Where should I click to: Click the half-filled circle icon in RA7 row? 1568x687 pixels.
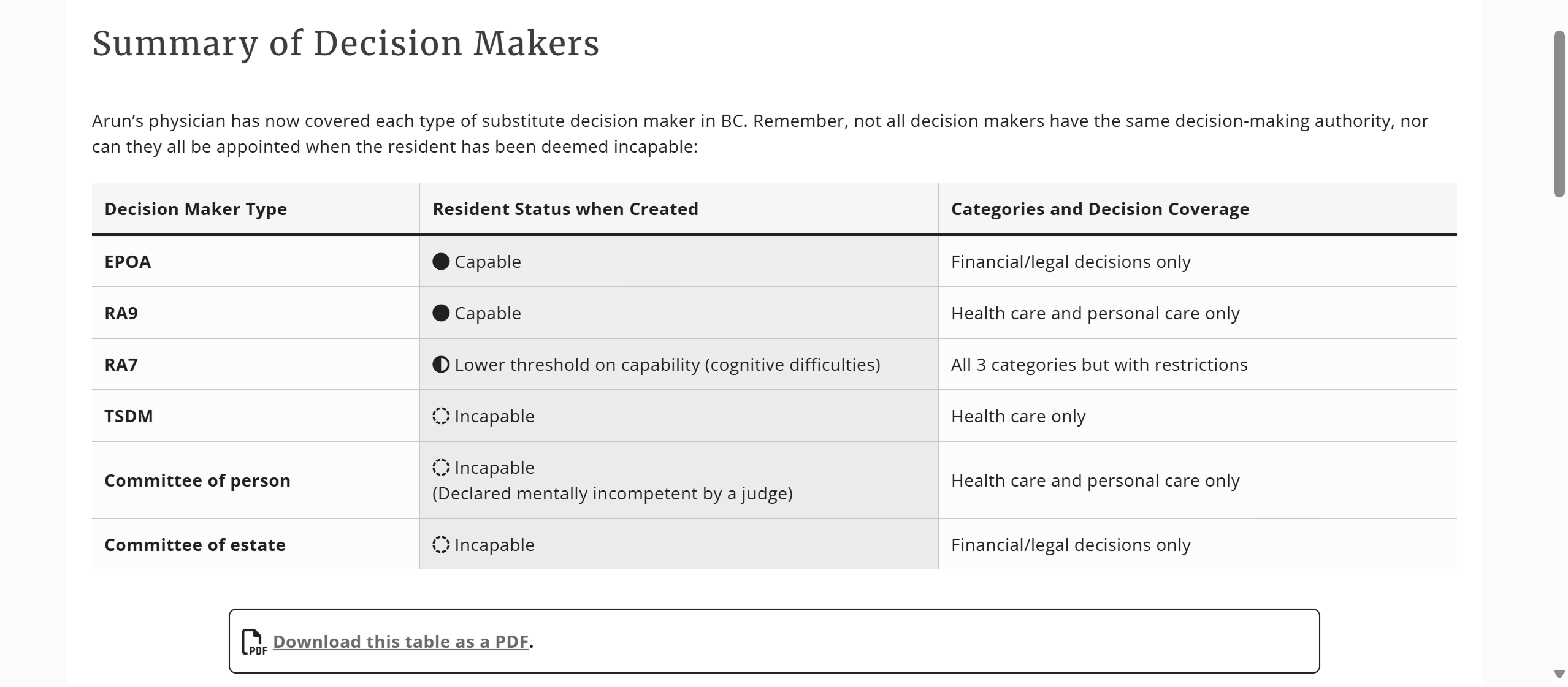pos(441,365)
